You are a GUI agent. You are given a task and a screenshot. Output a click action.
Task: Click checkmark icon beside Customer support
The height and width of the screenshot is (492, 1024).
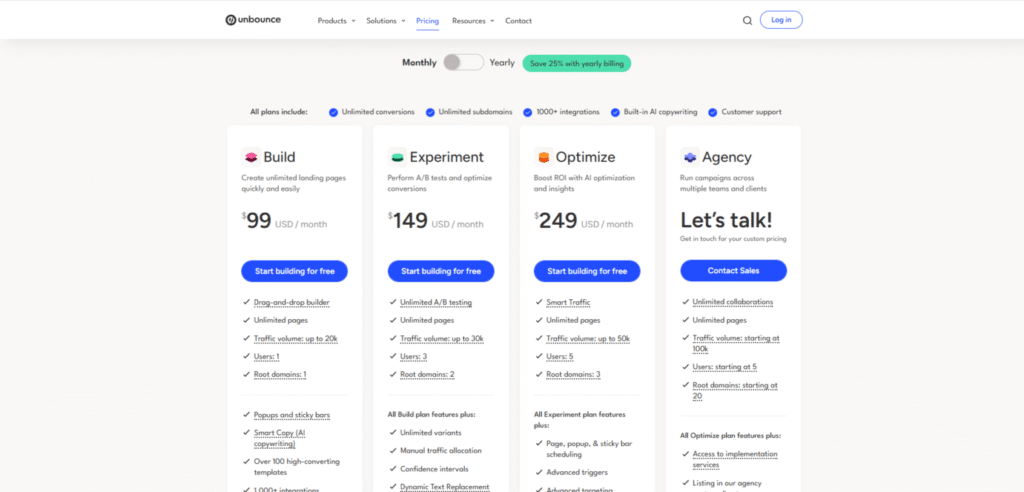[713, 112]
